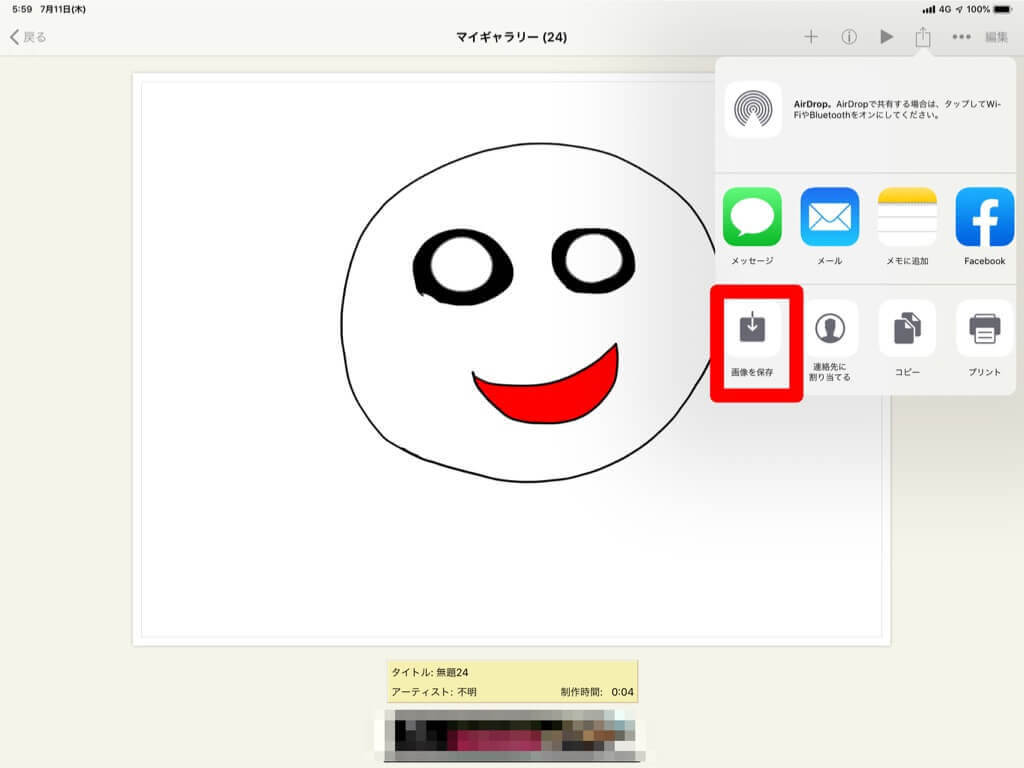Choose メモに追加 Notes app

click(x=907, y=226)
